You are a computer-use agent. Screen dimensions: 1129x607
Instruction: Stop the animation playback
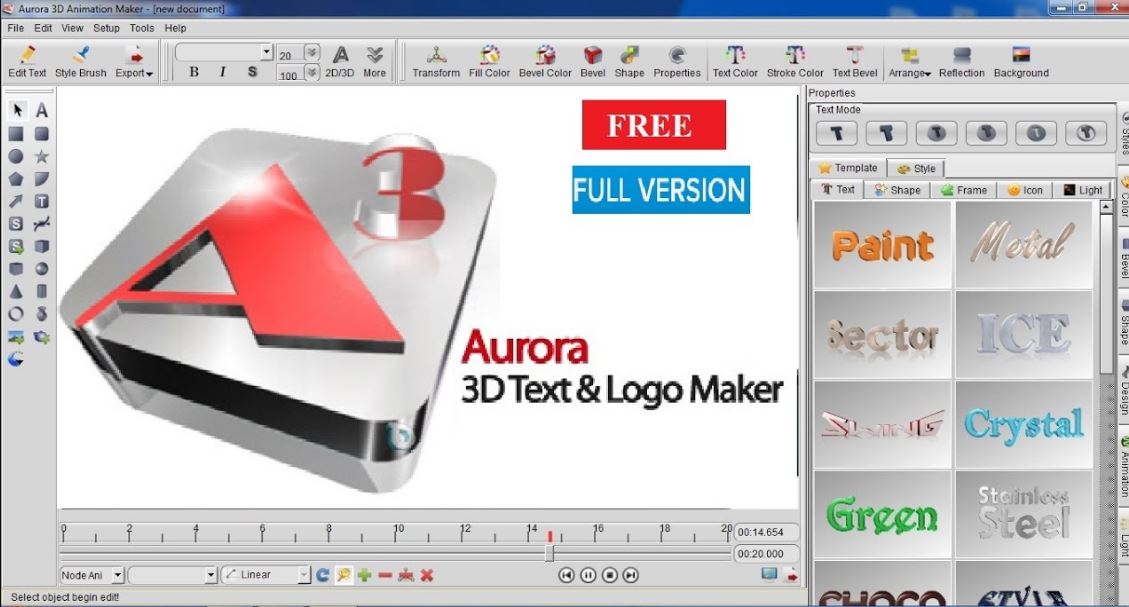pos(610,575)
